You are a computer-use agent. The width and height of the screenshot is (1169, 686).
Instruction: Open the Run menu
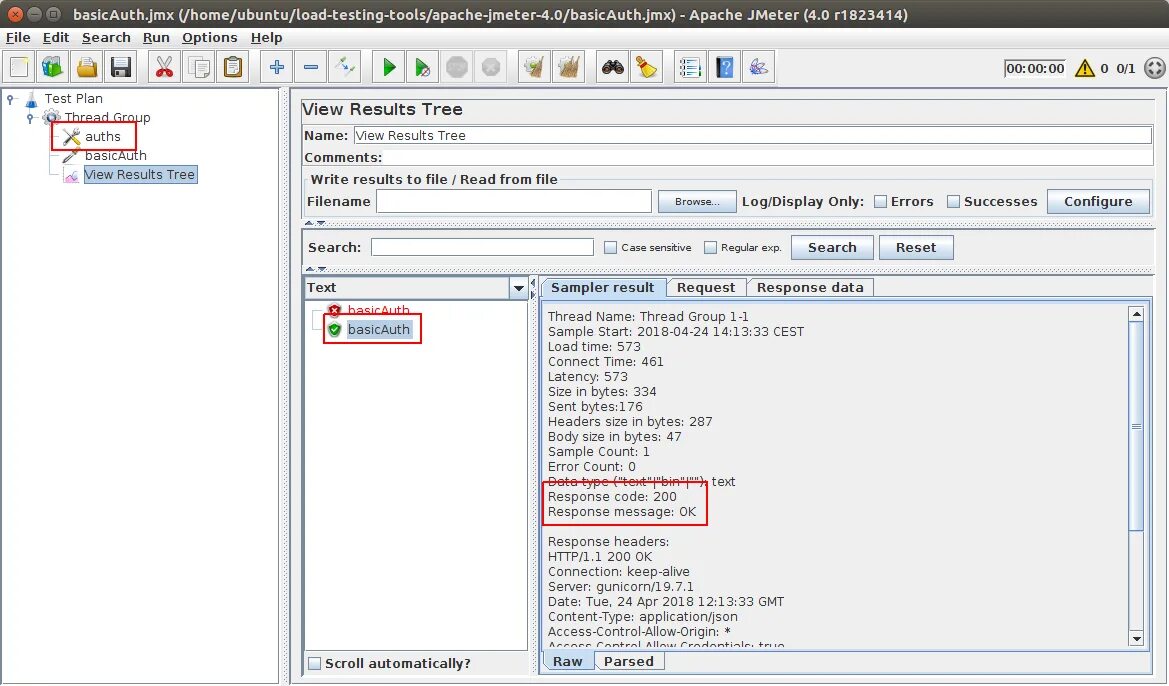click(x=157, y=37)
